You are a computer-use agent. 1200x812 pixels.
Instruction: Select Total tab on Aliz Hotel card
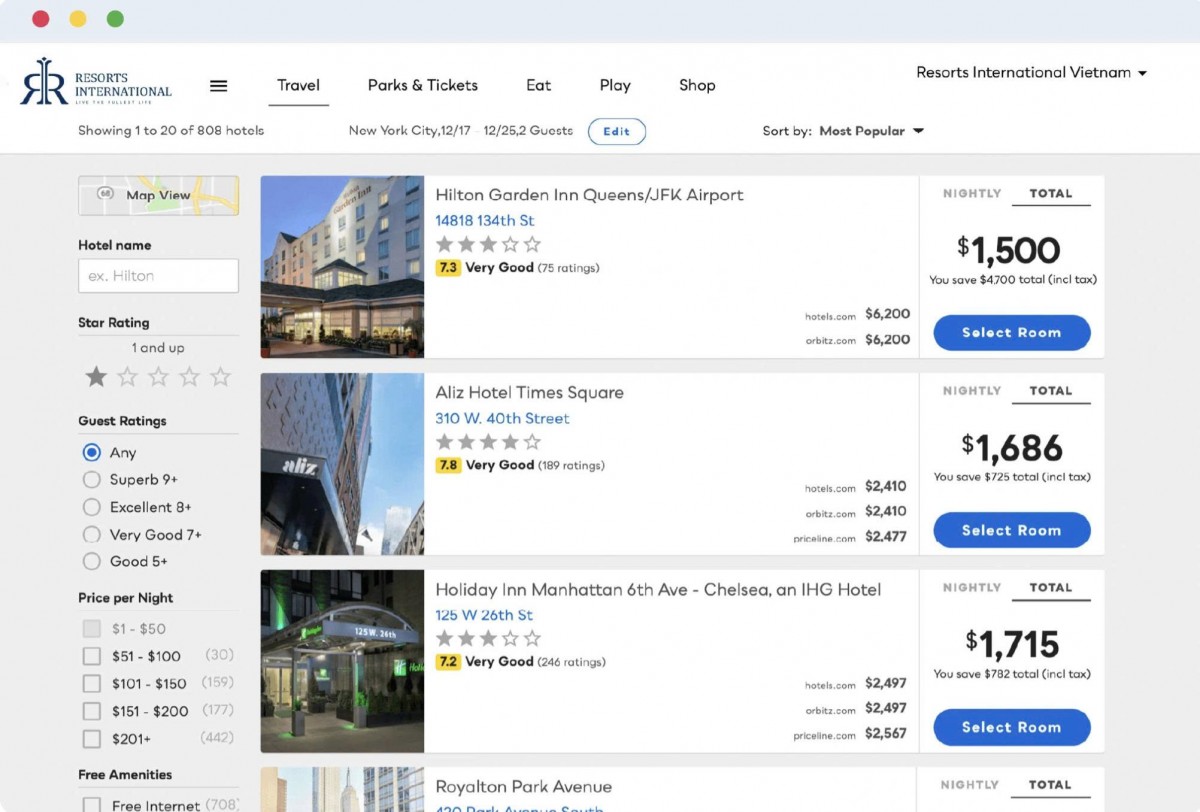point(1051,391)
